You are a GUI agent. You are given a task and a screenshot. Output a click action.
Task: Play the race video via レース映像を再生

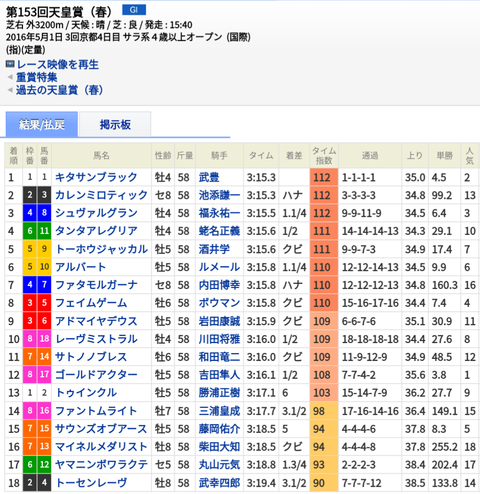pos(58,64)
